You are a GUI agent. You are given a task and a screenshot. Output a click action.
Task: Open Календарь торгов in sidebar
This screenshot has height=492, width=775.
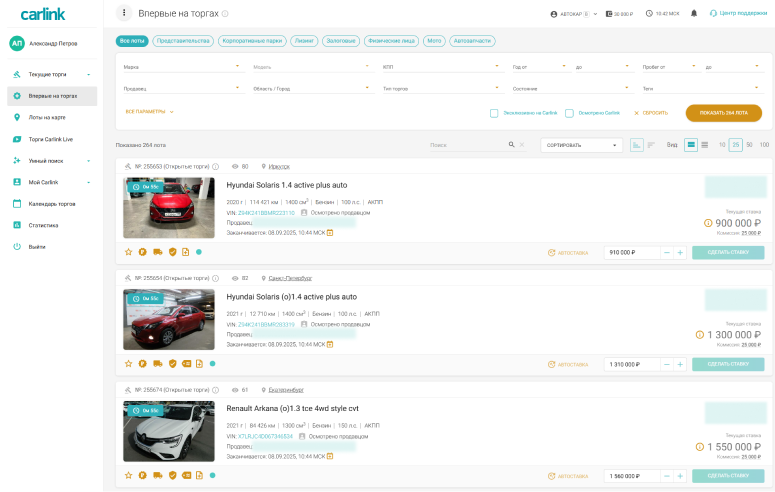(x=52, y=203)
